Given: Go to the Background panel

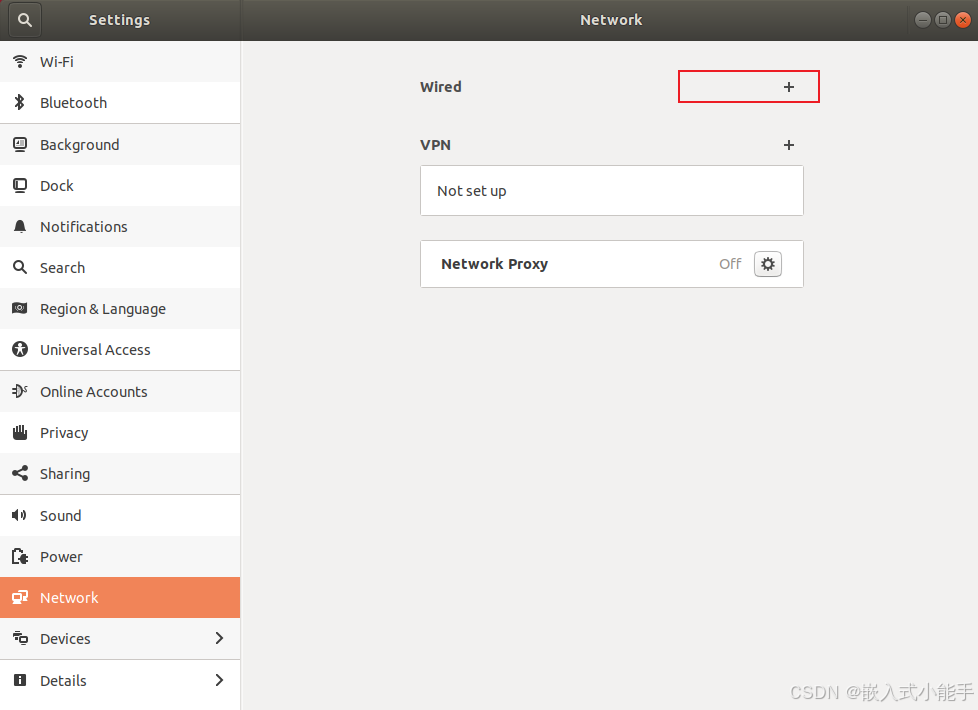Looking at the screenshot, I should point(120,145).
